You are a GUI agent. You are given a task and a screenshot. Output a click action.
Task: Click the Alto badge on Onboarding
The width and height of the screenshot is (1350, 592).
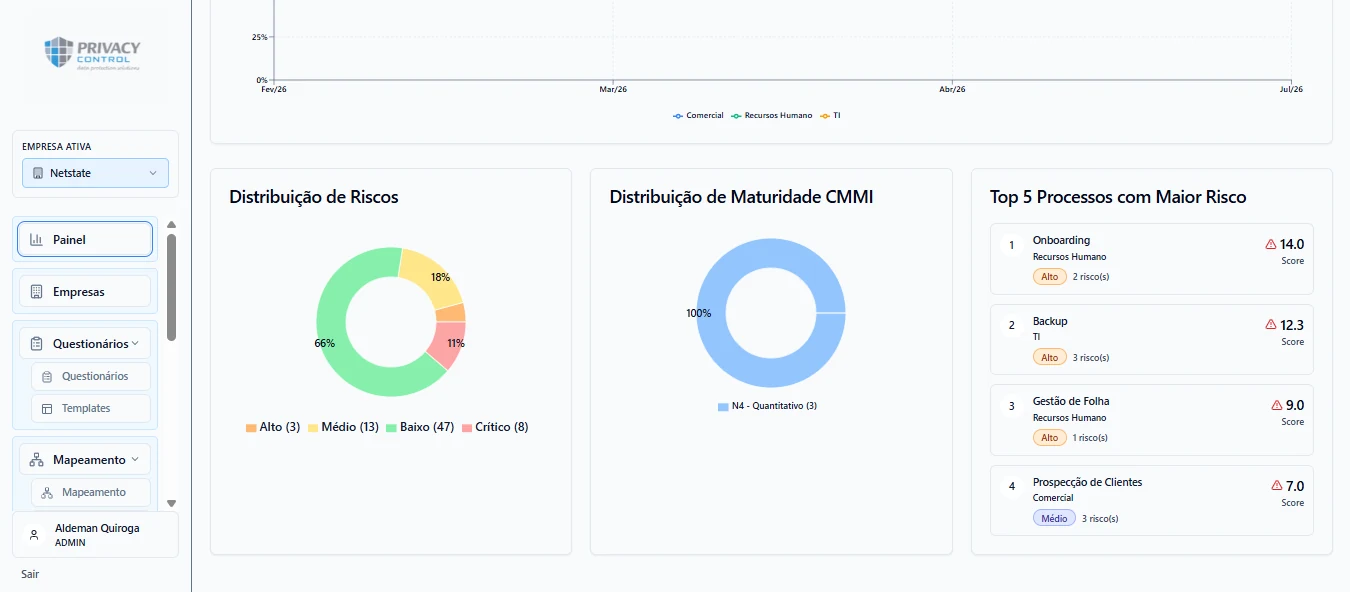[x=1050, y=276]
